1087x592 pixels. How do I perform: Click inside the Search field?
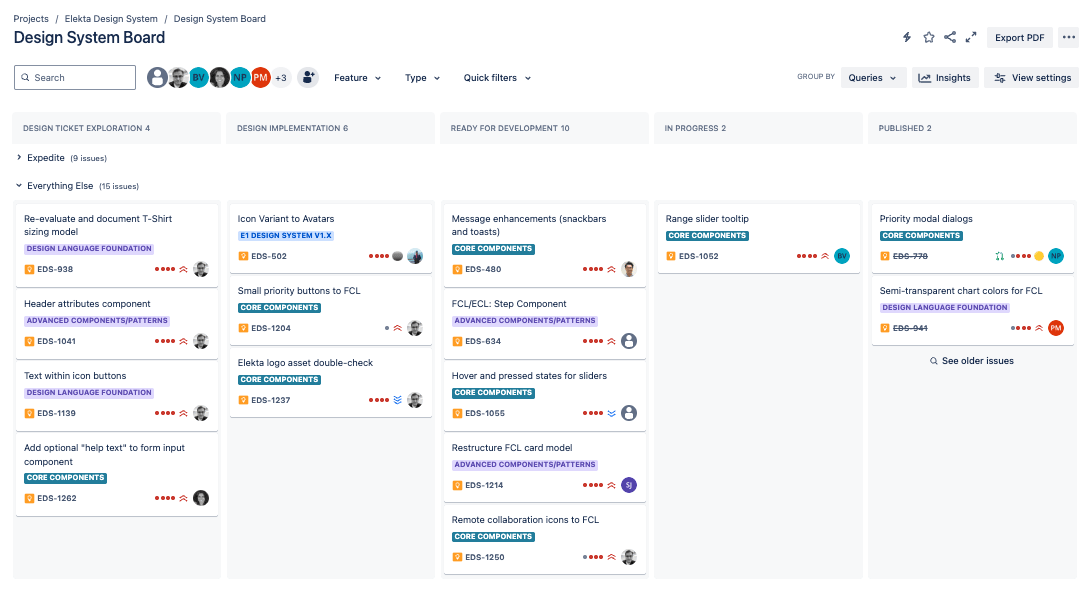click(x=74, y=77)
